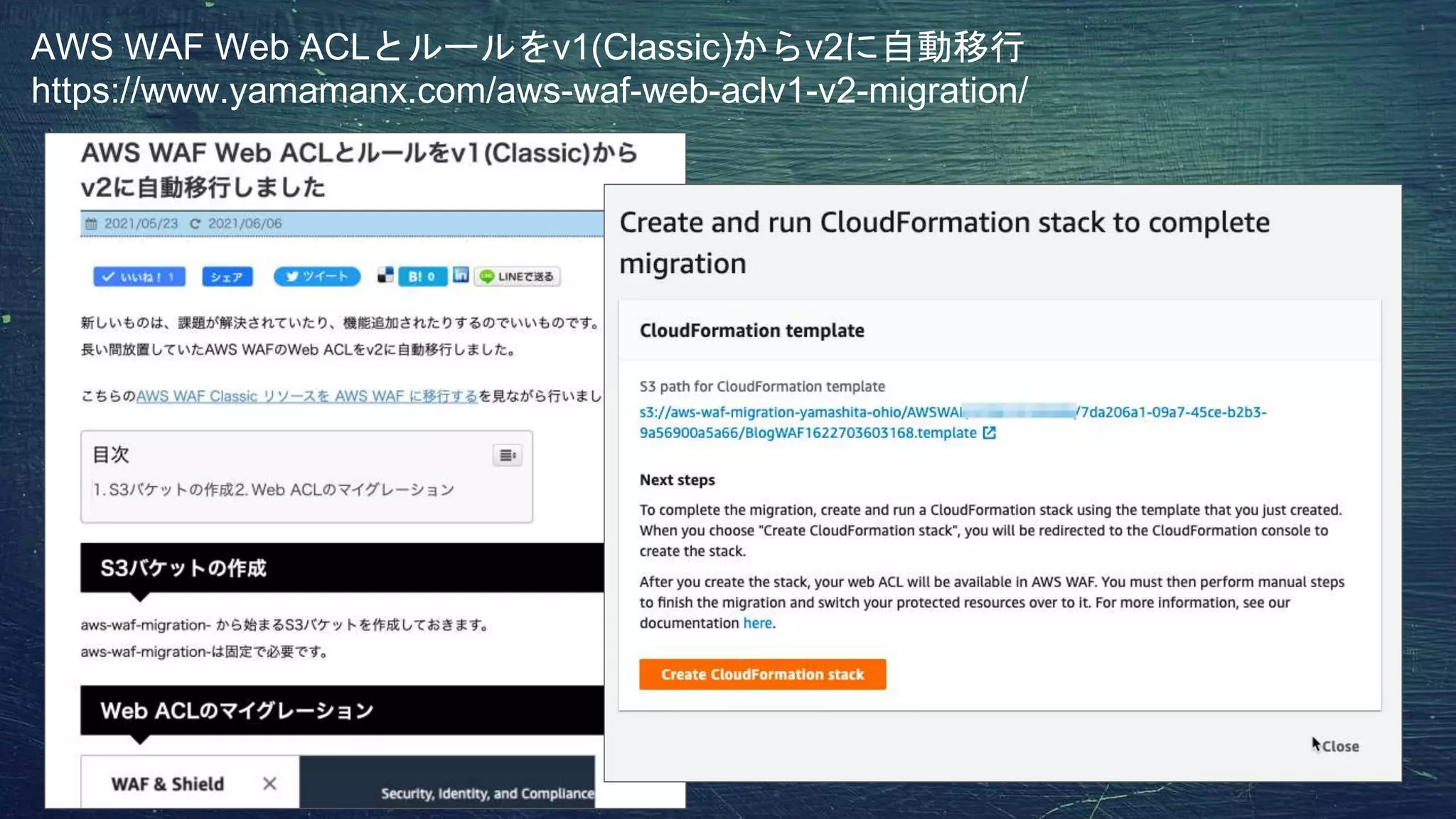The width and height of the screenshot is (1456, 819).
Task: Click the CloudFormation template panel header
Action: click(1000, 331)
